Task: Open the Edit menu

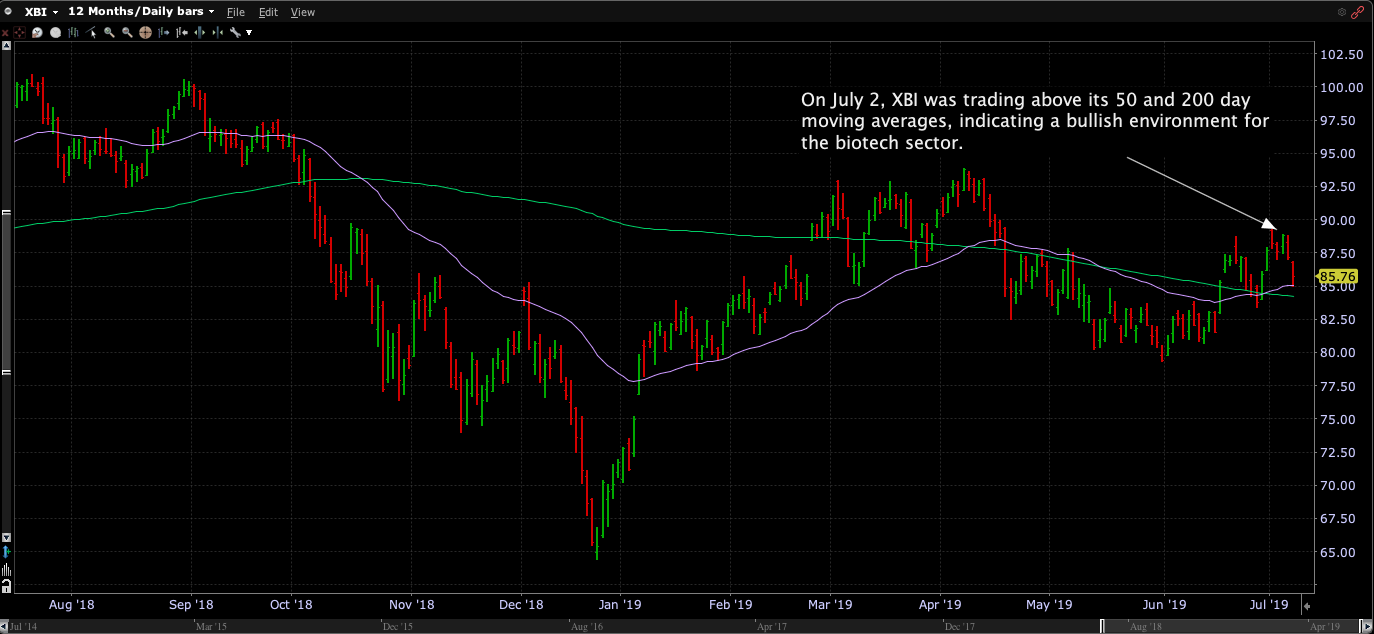Action: [x=268, y=12]
